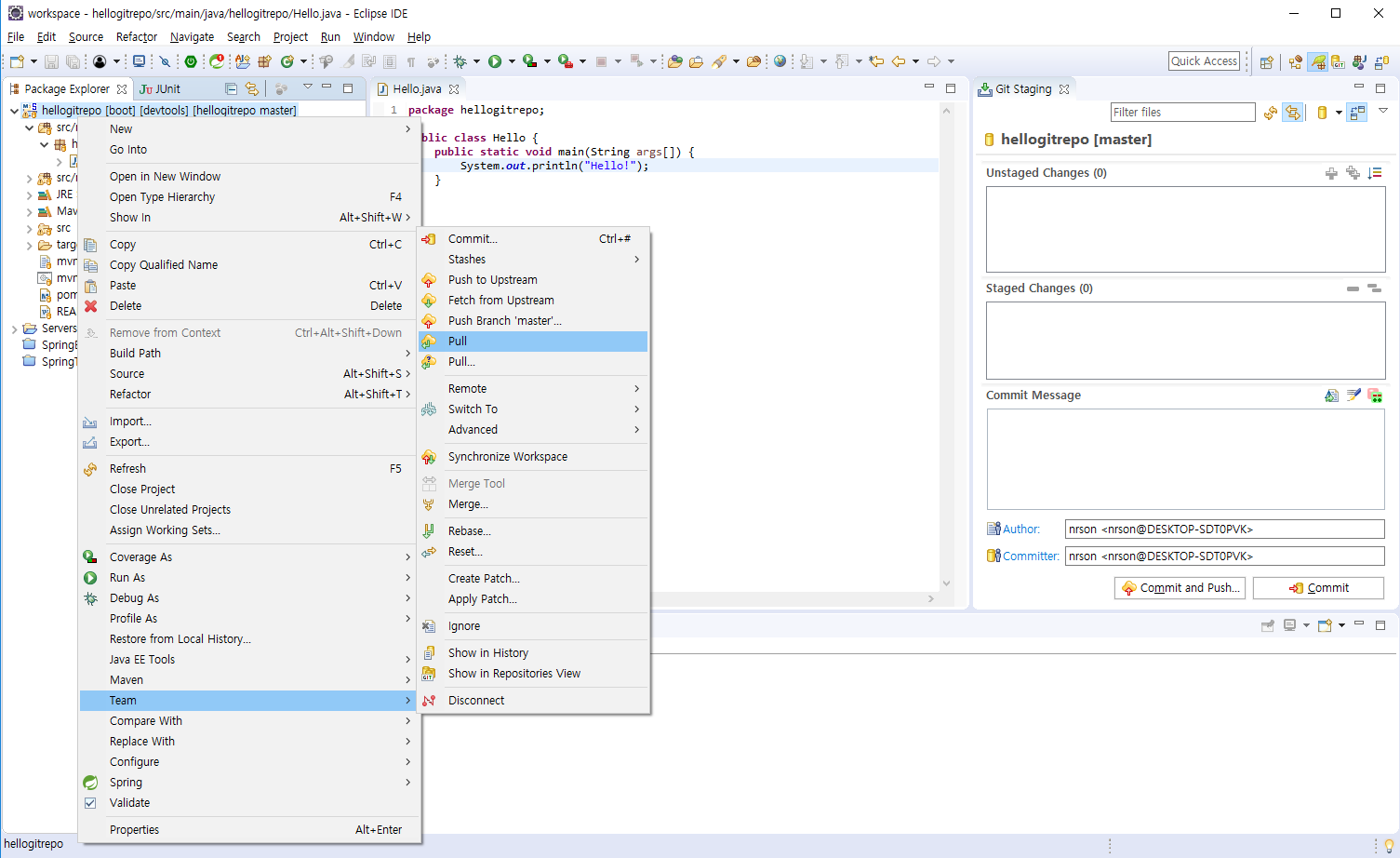Click the Save toolbar icon
Screen dimensions: 1400x858
pyautogui.click(x=51, y=61)
